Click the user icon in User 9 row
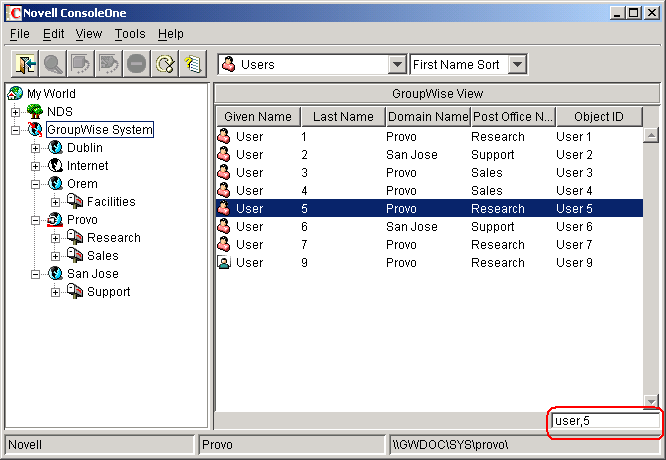This screenshot has height=460, width=666. click(x=224, y=262)
